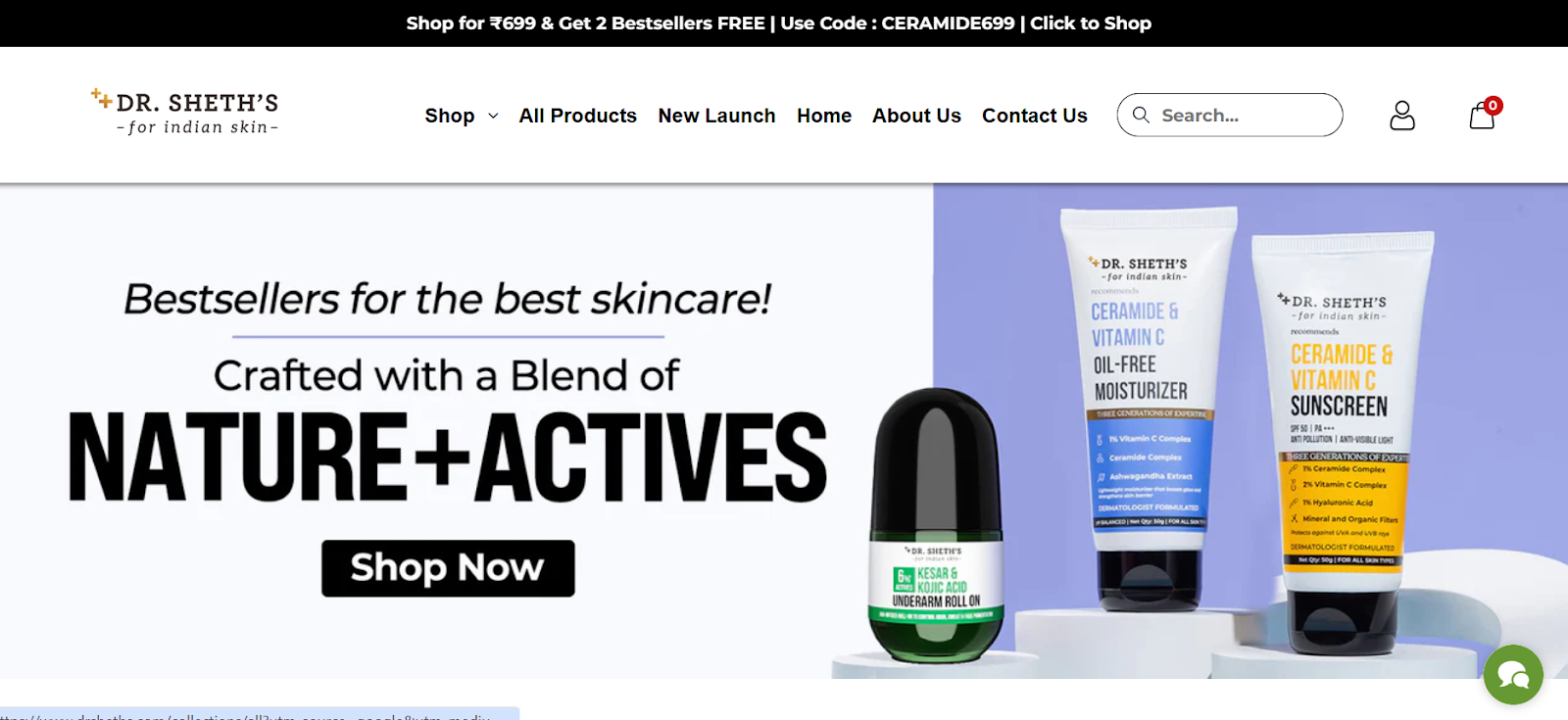The image size is (1568, 720).
Task: Open the Contact Us page
Action: pyautogui.click(x=1035, y=116)
